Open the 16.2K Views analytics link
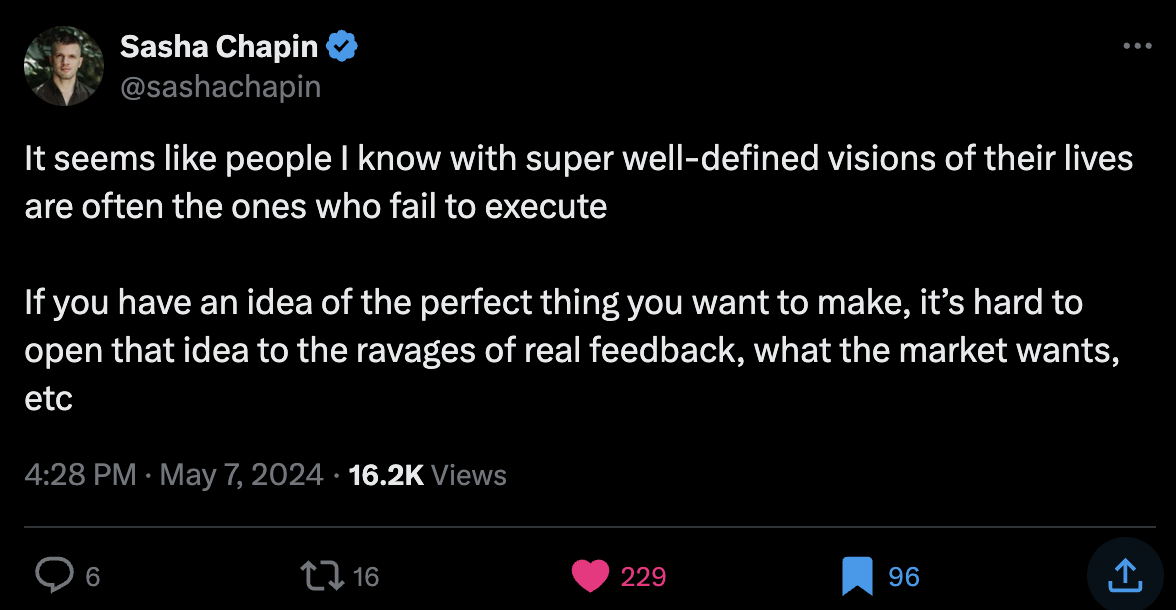1176x610 pixels. point(427,475)
